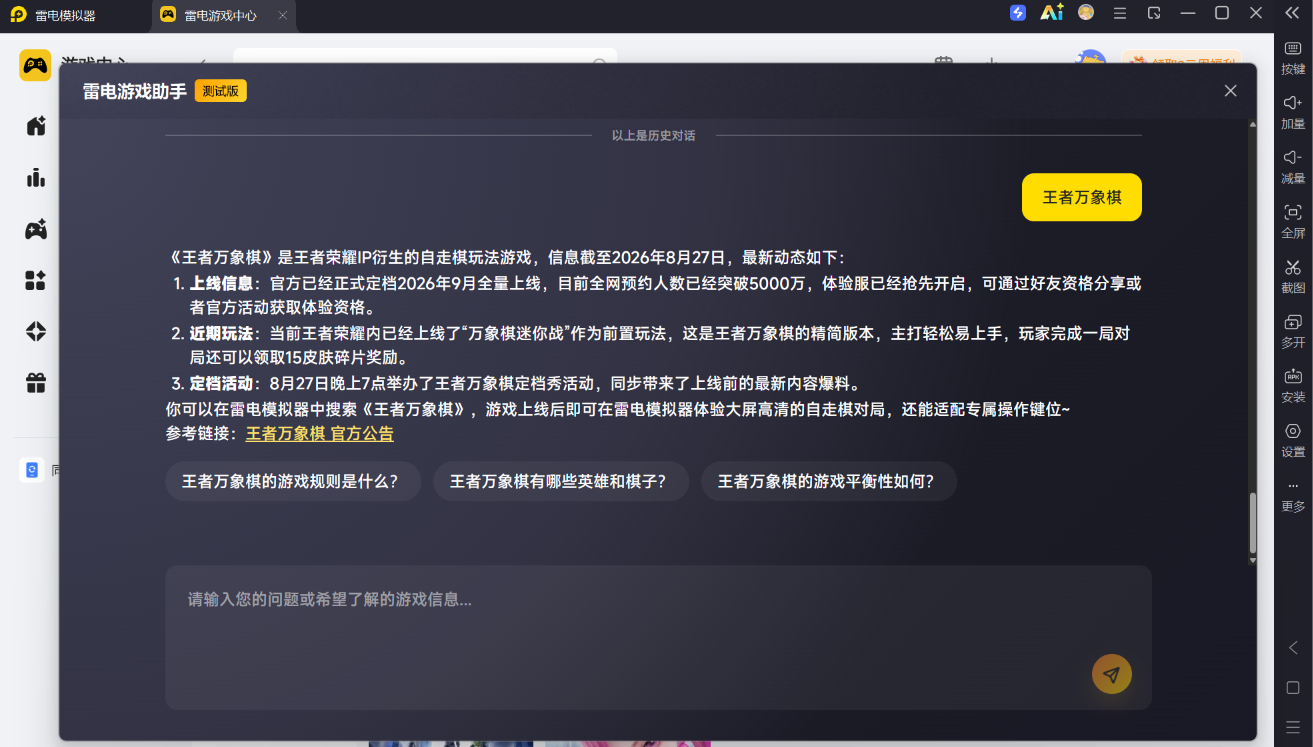Show 更多 tools in right sidebar
1313x747 pixels.
click(1293, 496)
